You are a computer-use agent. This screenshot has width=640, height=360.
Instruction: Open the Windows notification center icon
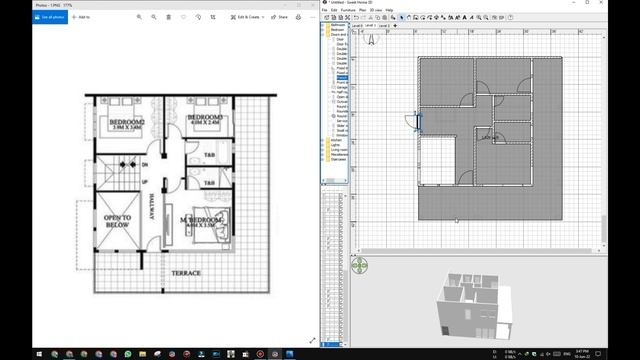[598, 354]
